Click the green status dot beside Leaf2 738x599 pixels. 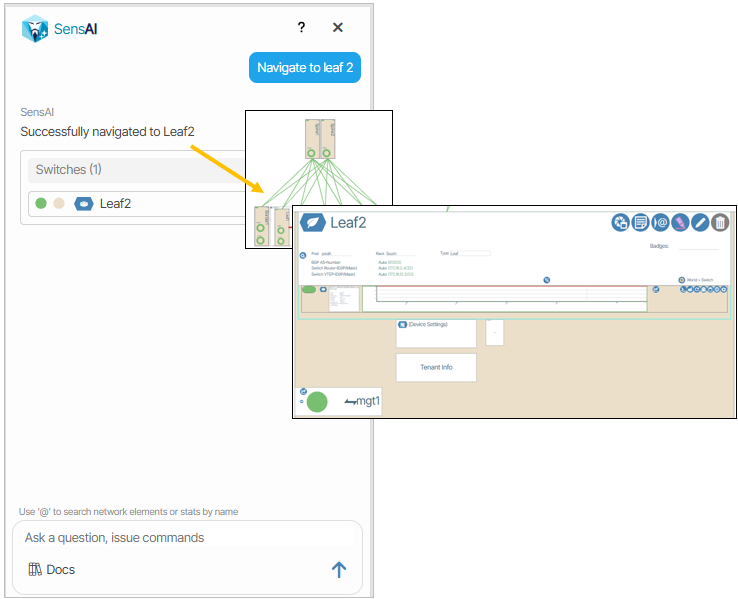41,203
